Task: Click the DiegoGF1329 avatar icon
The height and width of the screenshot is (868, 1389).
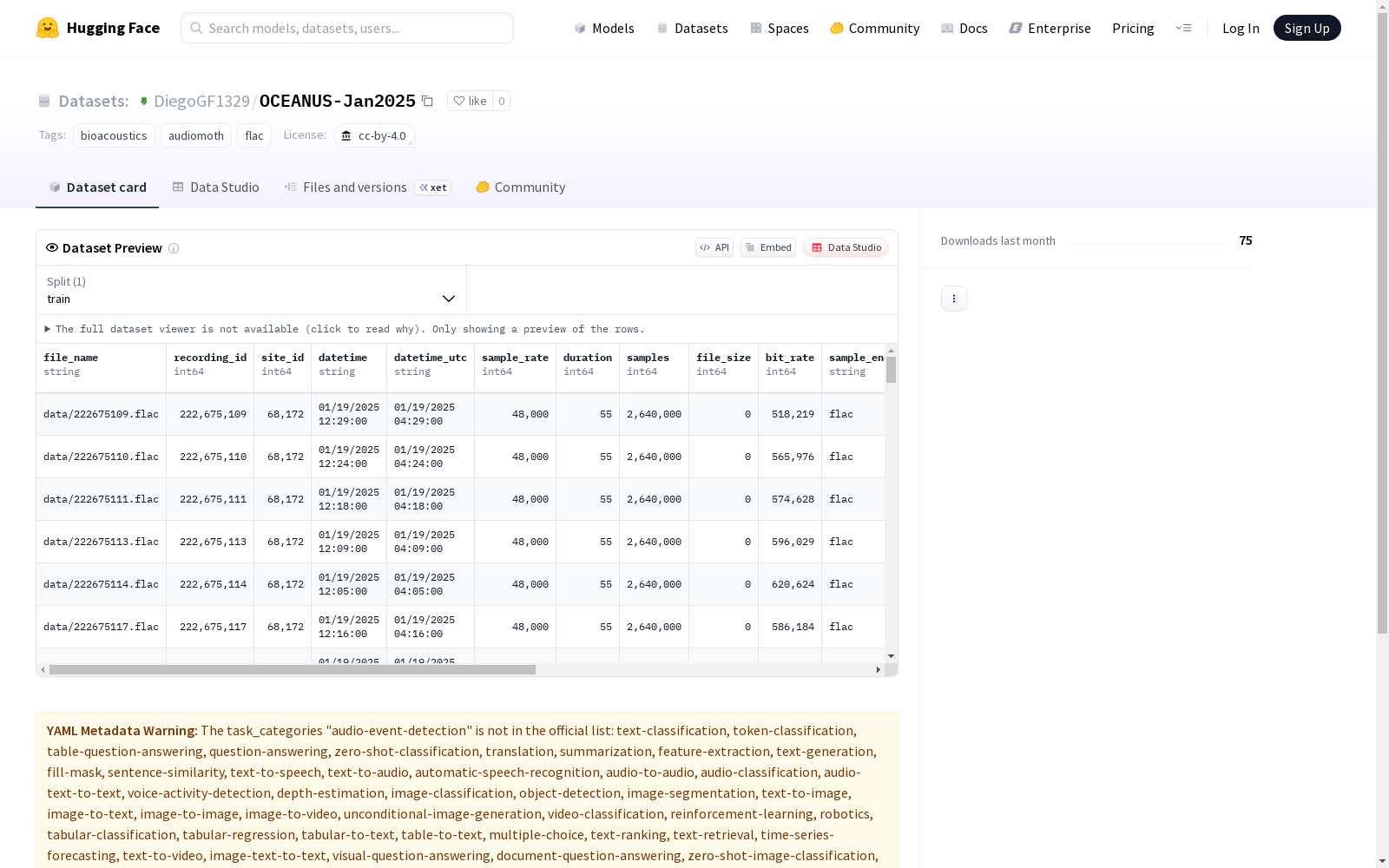Action: tap(144, 101)
